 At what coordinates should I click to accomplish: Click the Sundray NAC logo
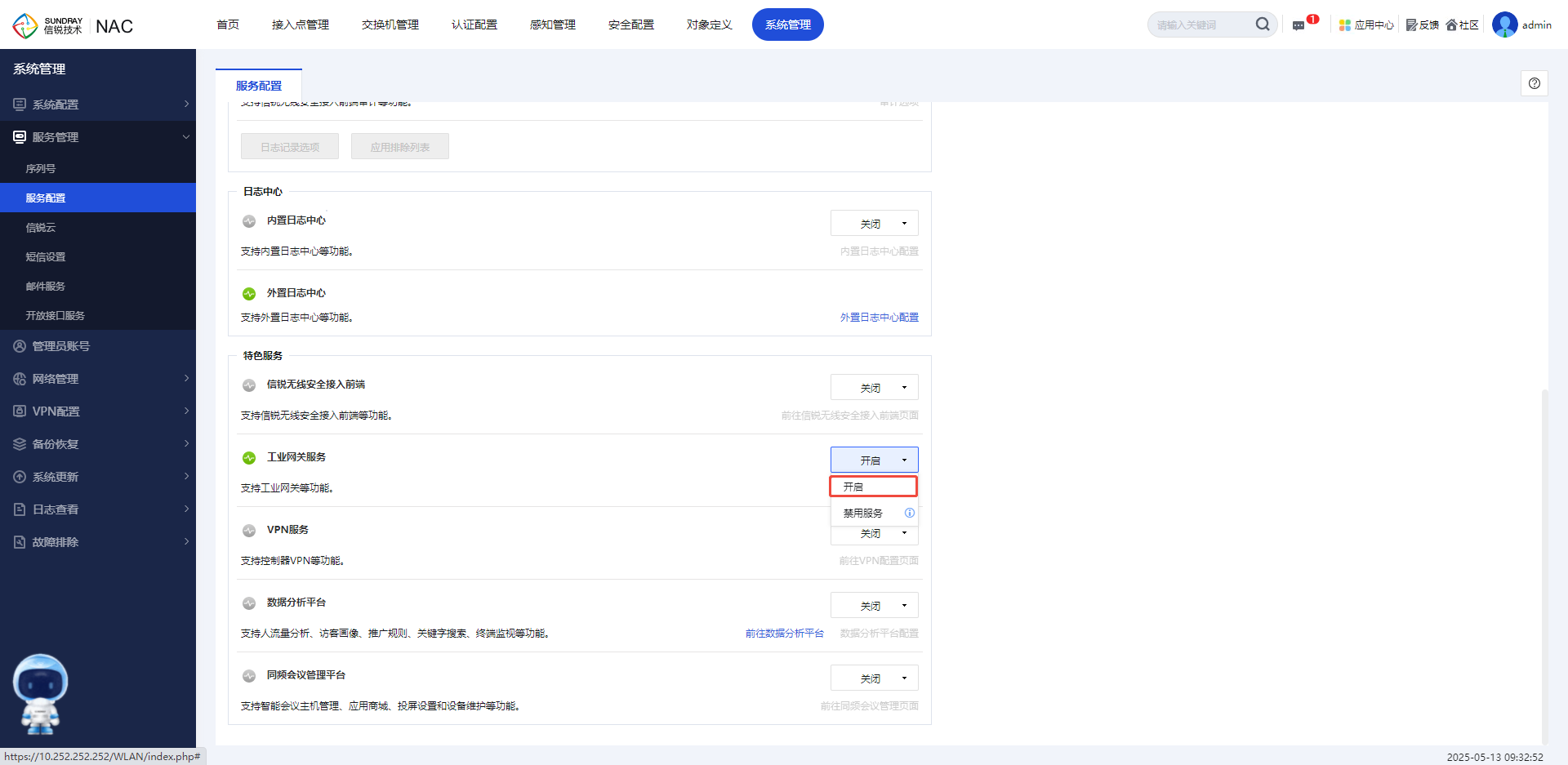73,25
